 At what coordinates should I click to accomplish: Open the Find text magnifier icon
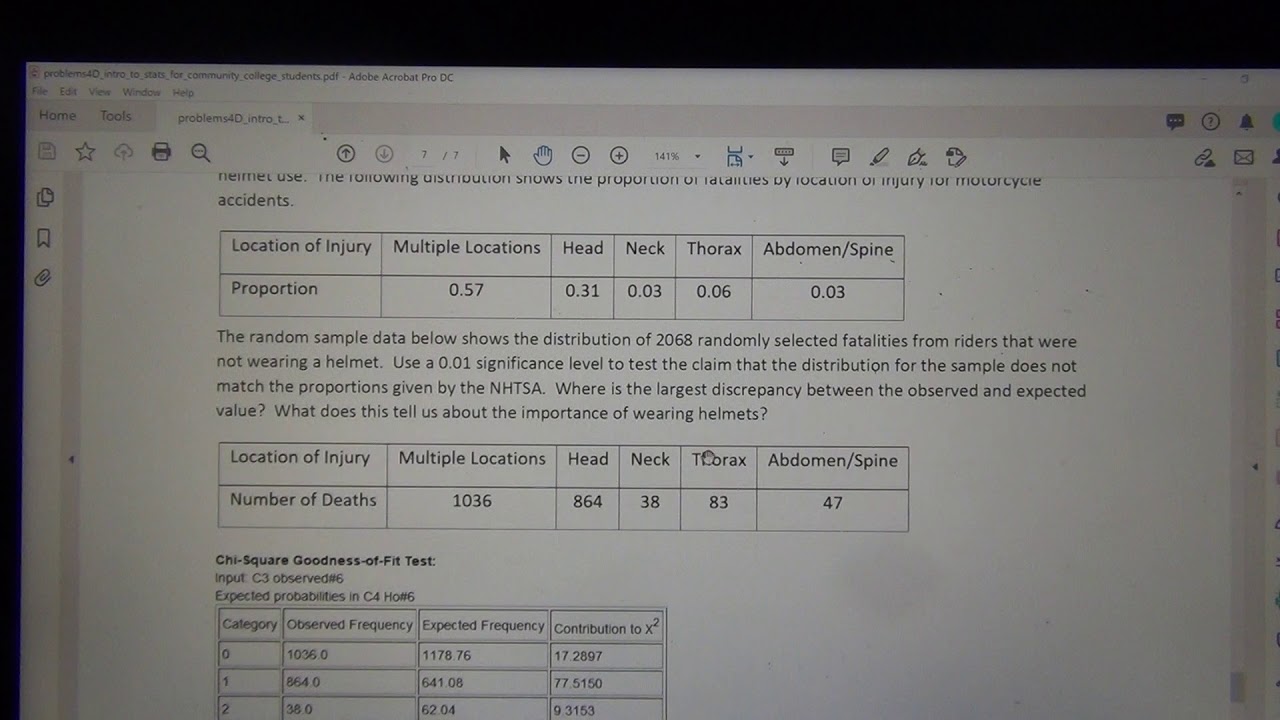click(200, 153)
